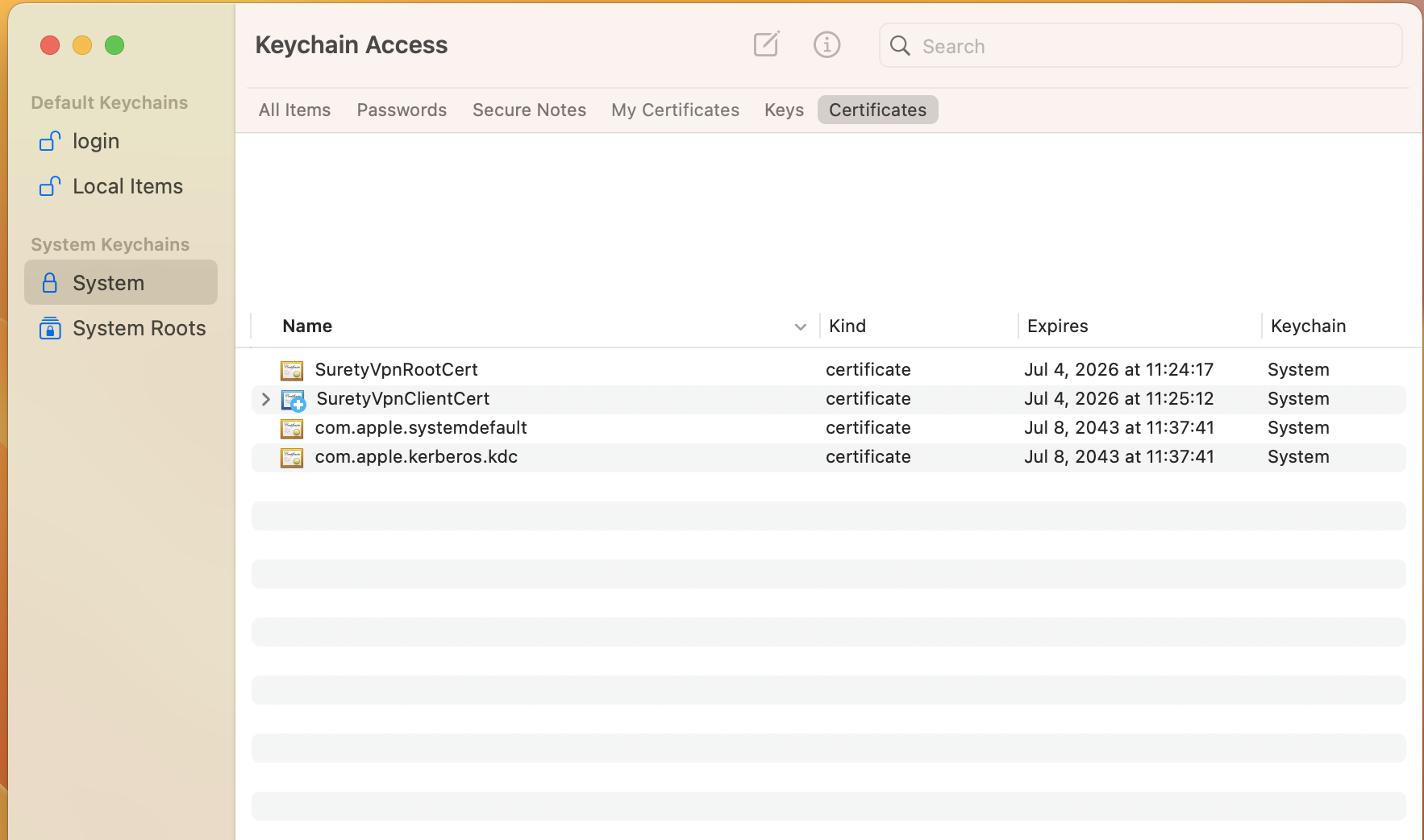Sort by the Kind column header

[x=847, y=326]
